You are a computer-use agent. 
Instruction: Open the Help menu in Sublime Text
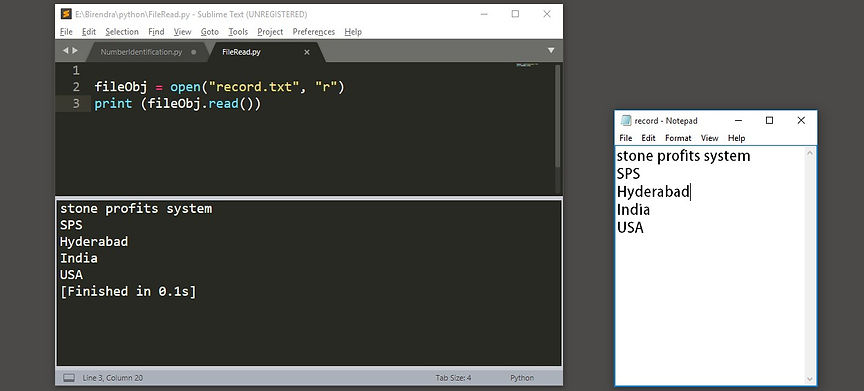point(353,32)
